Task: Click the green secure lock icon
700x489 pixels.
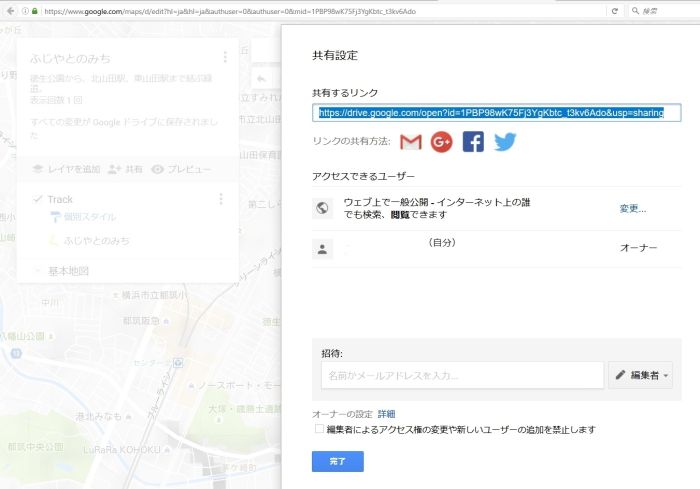Action: click(34, 11)
